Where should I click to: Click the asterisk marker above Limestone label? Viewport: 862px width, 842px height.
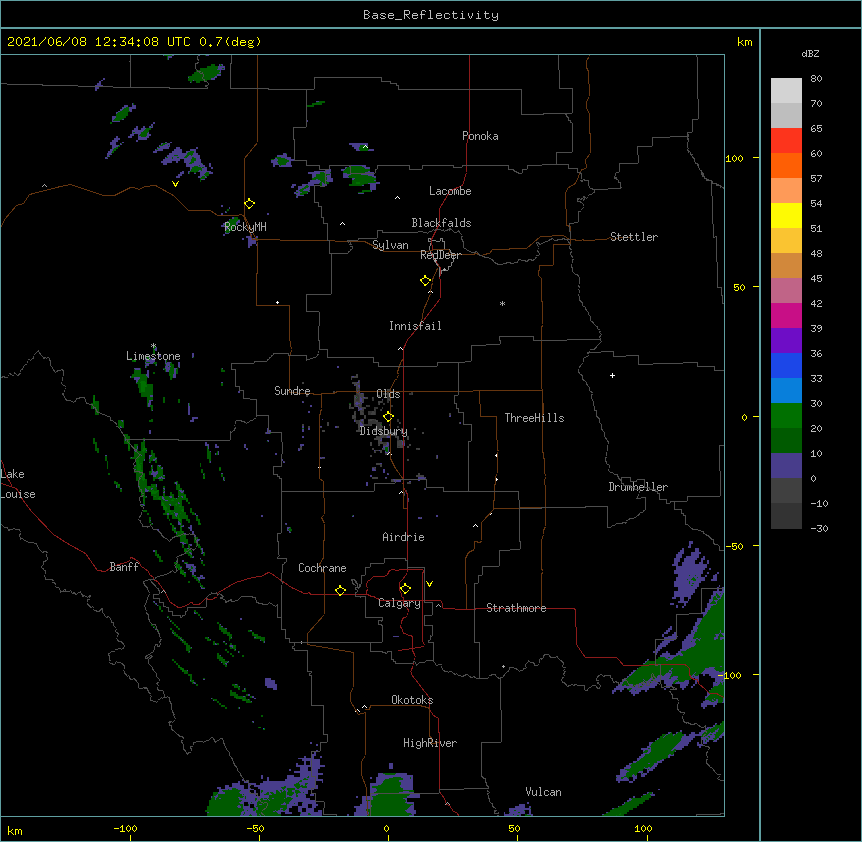coord(153,346)
